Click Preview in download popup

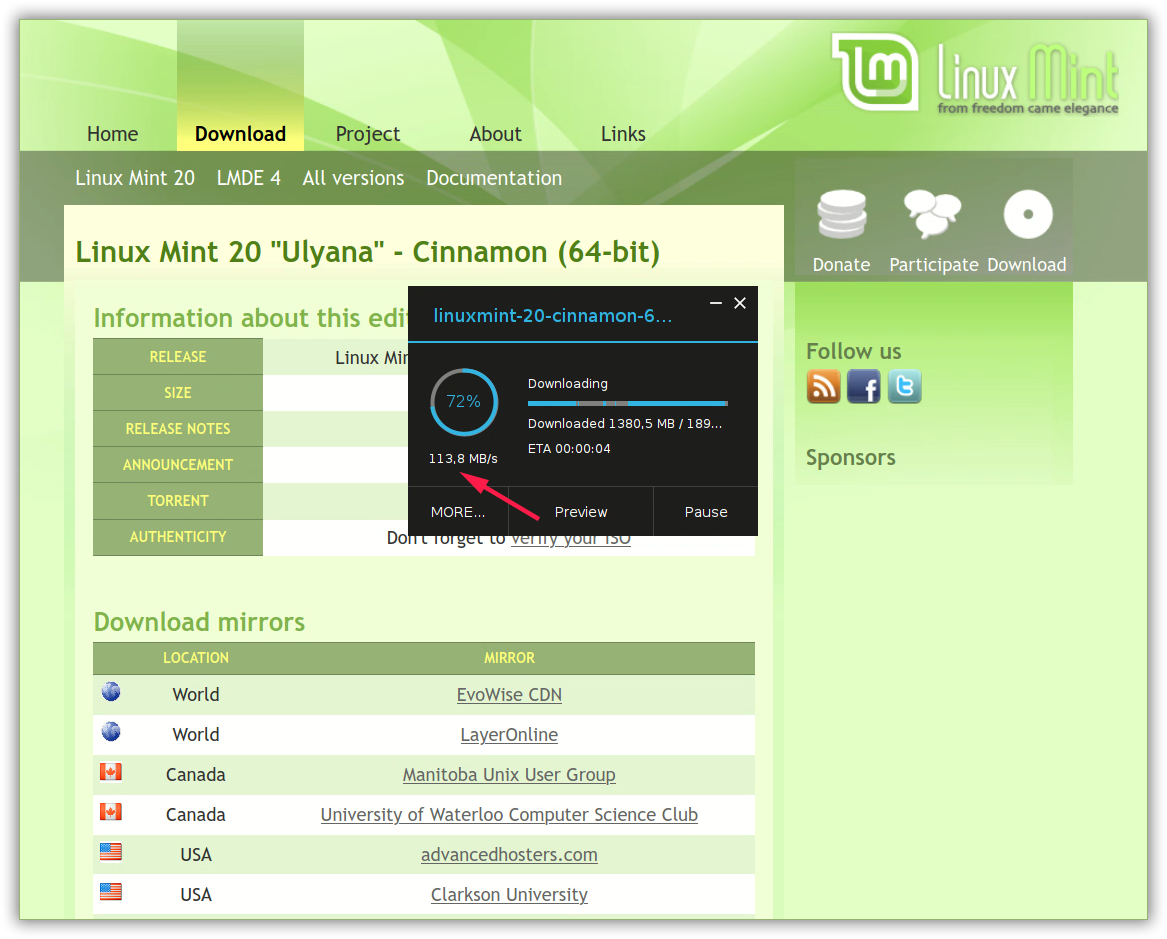(x=581, y=512)
